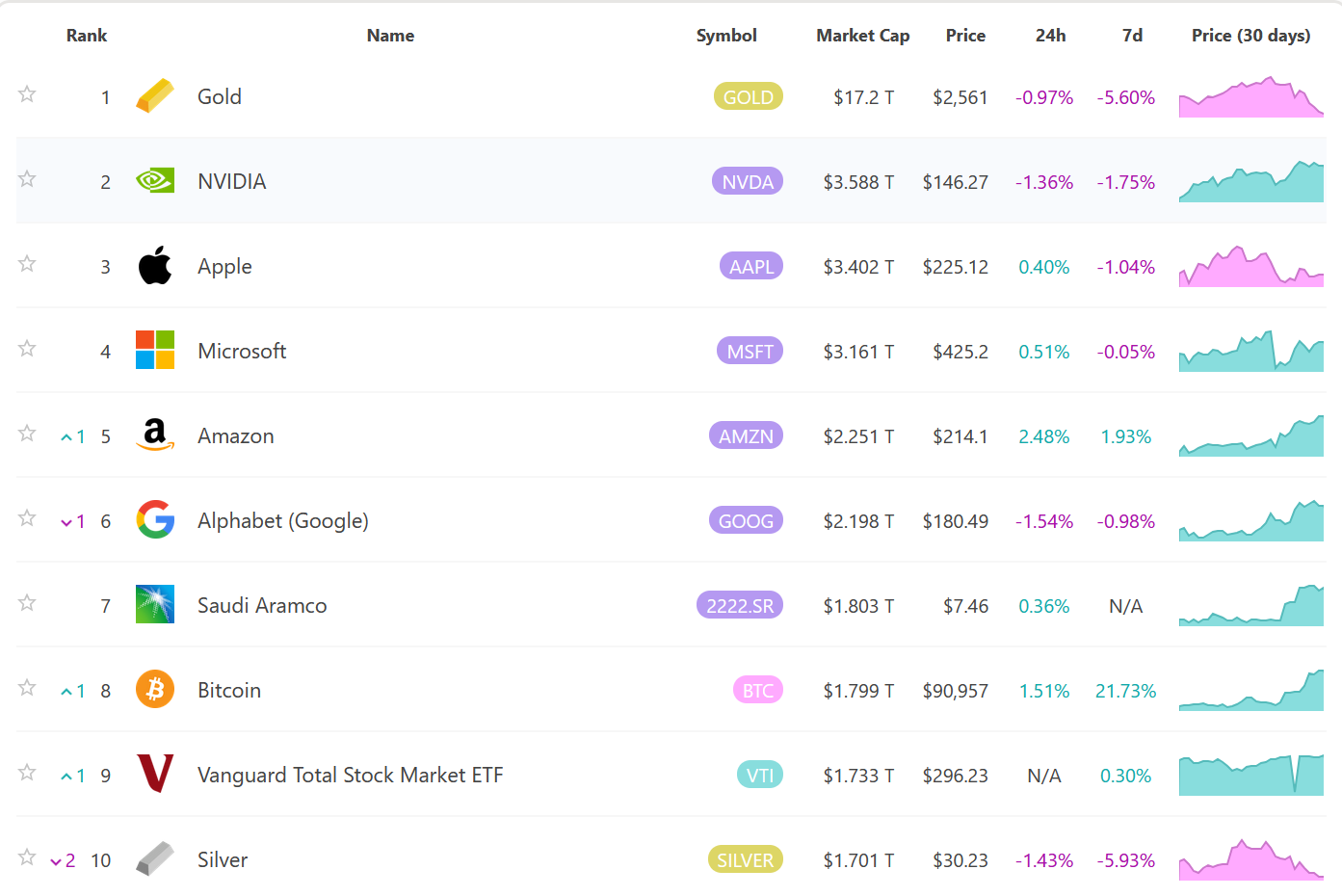Click the Google G logo
The height and width of the screenshot is (896, 1342).
[154, 520]
